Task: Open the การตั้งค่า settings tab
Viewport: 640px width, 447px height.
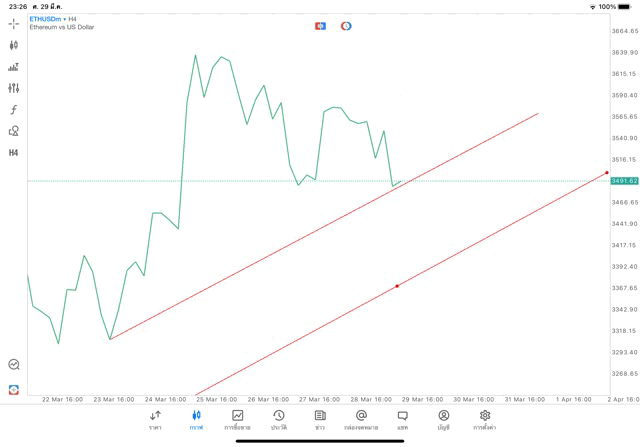Action: pos(485,420)
